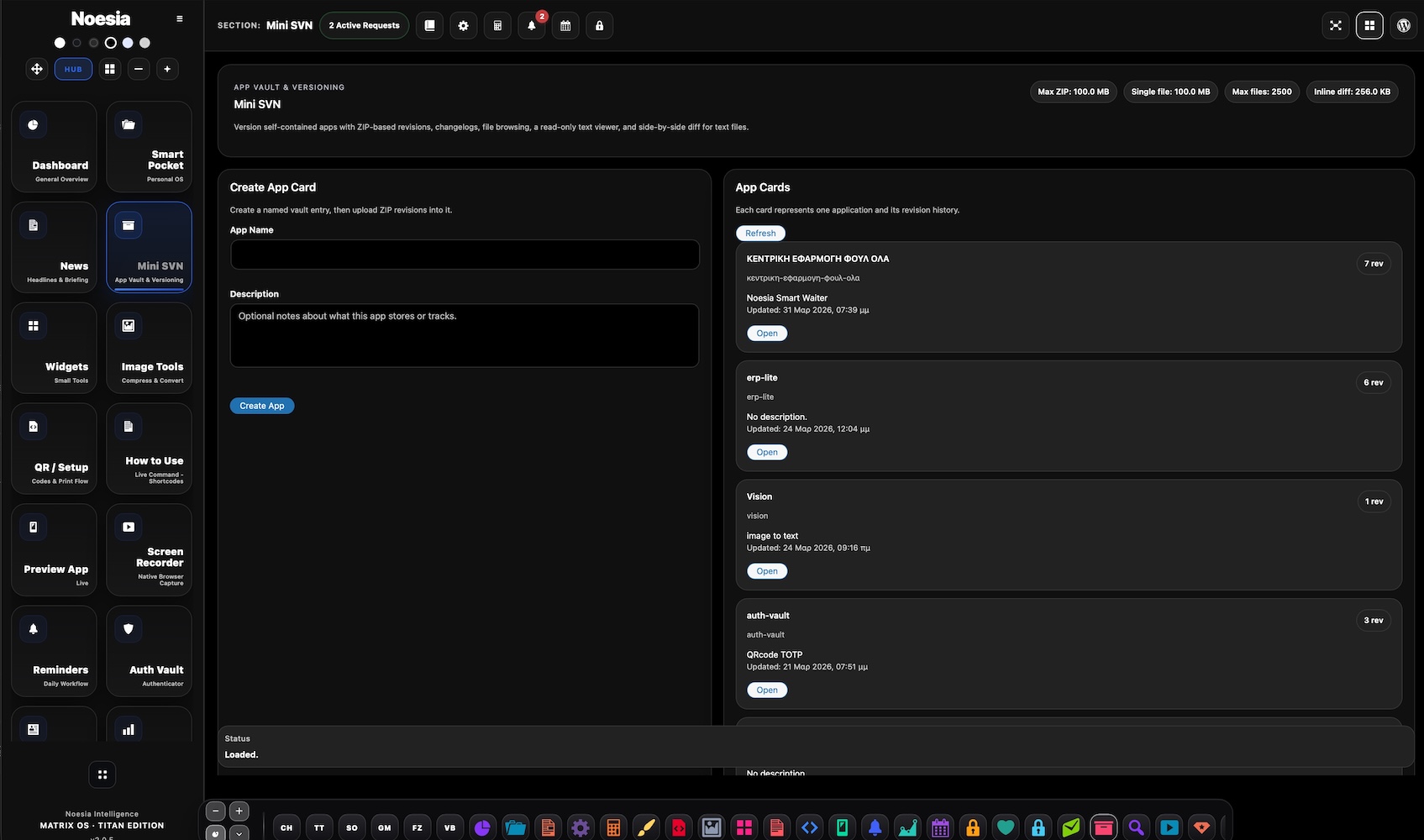Viewport: 1424px width, 840px height.
Task: Click the App Name input field
Action: [465, 255]
